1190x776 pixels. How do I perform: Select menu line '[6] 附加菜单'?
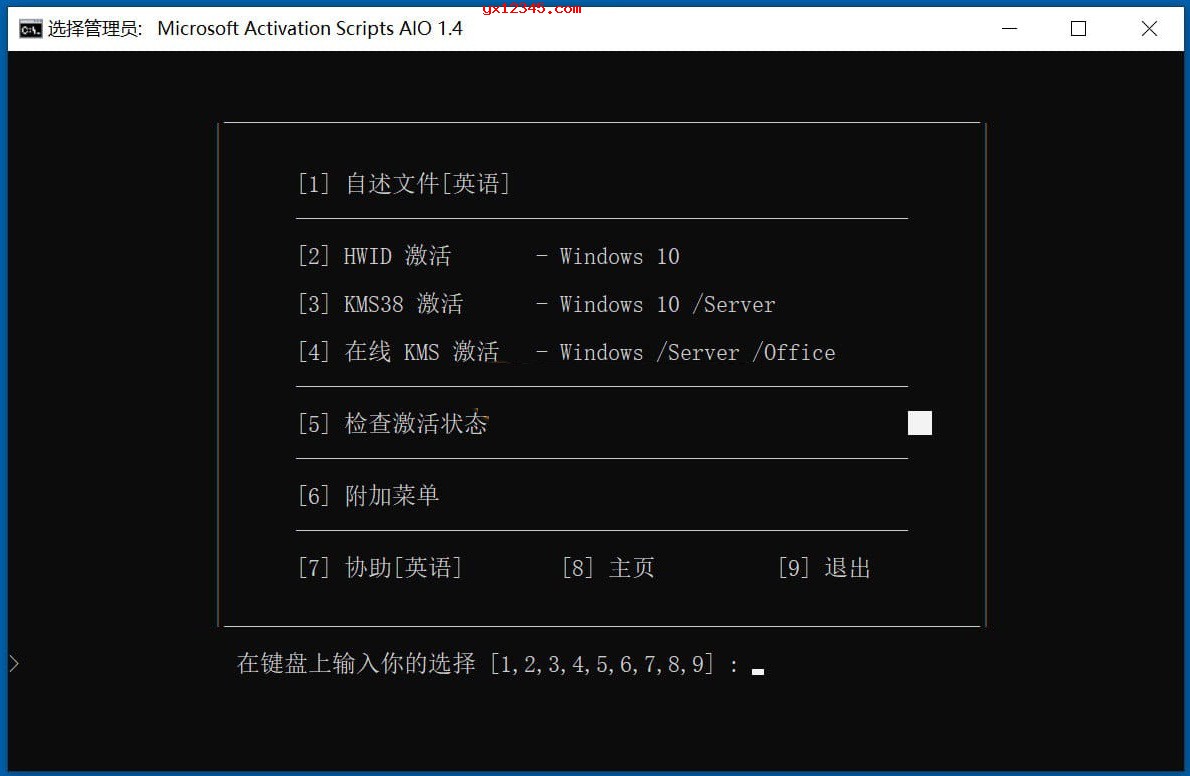[x=369, y=496]
